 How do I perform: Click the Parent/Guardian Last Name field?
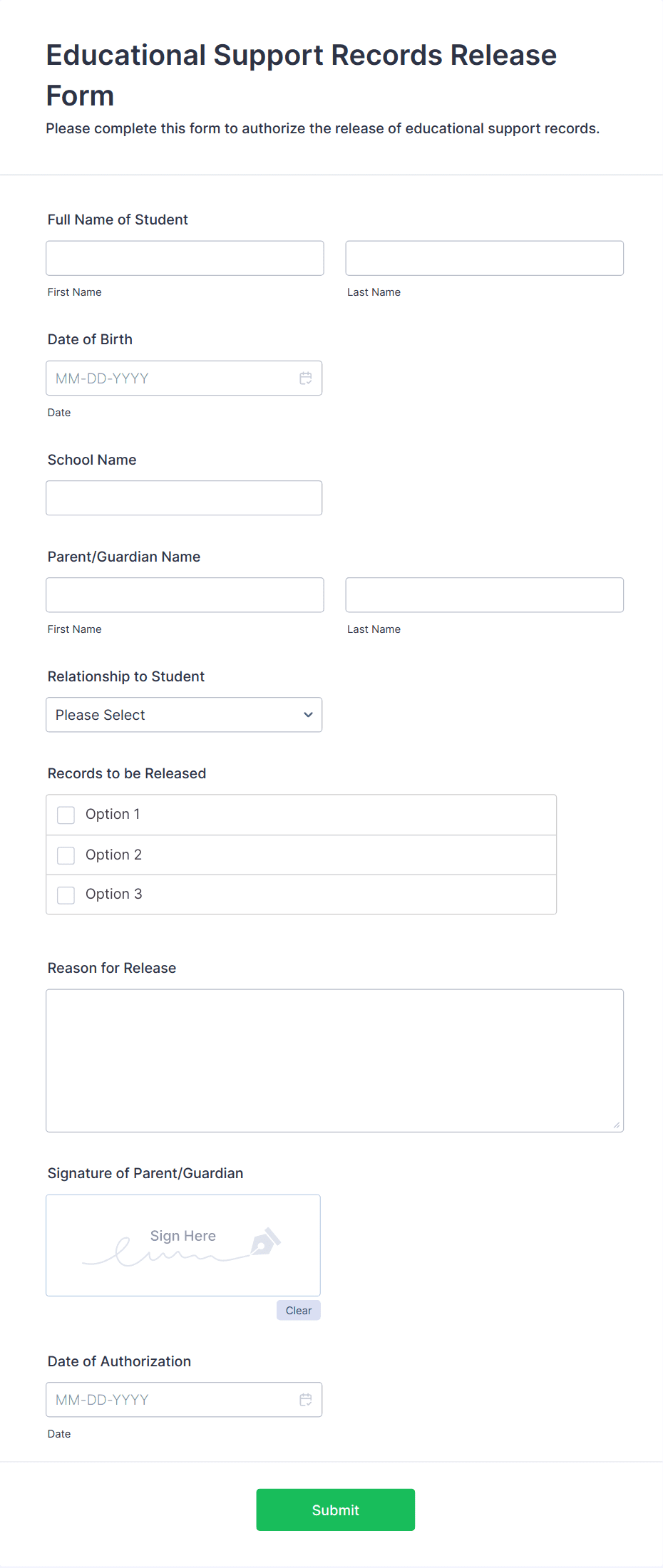tap(484, 594)
